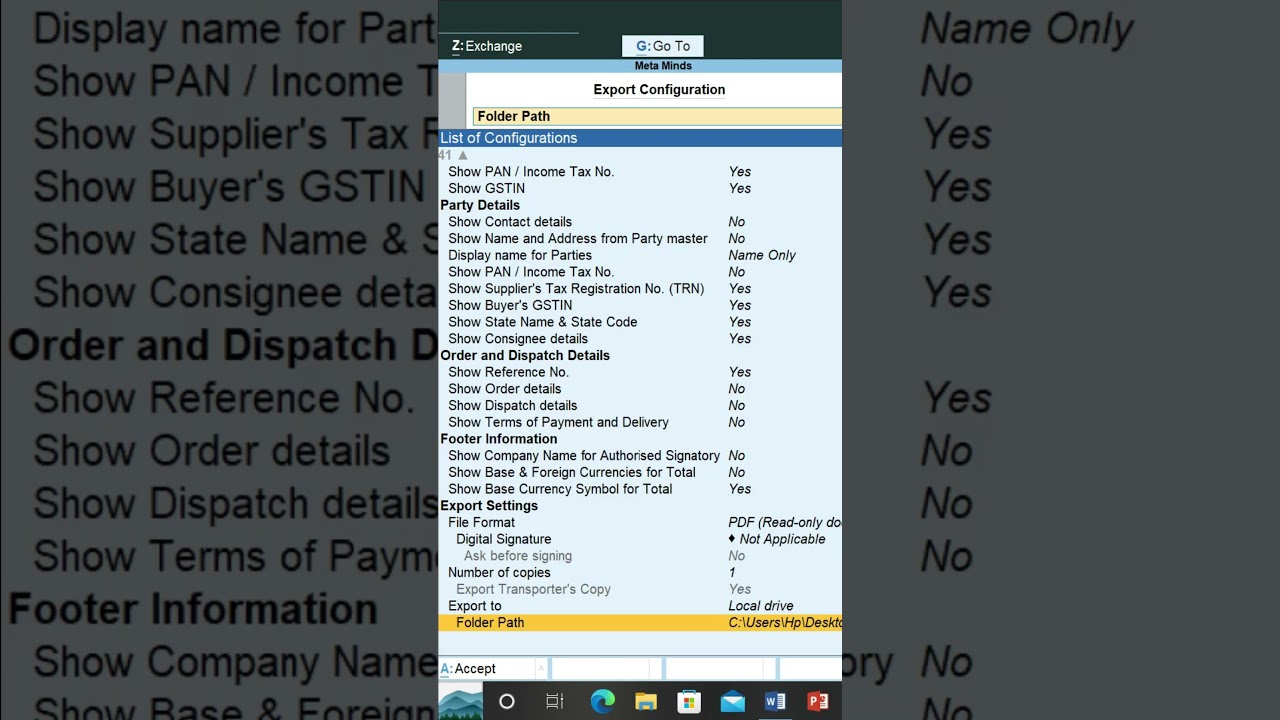Toggle Show Name and Address from Party master
This screenshot has width=1280, height=720.
coord(640,239)
